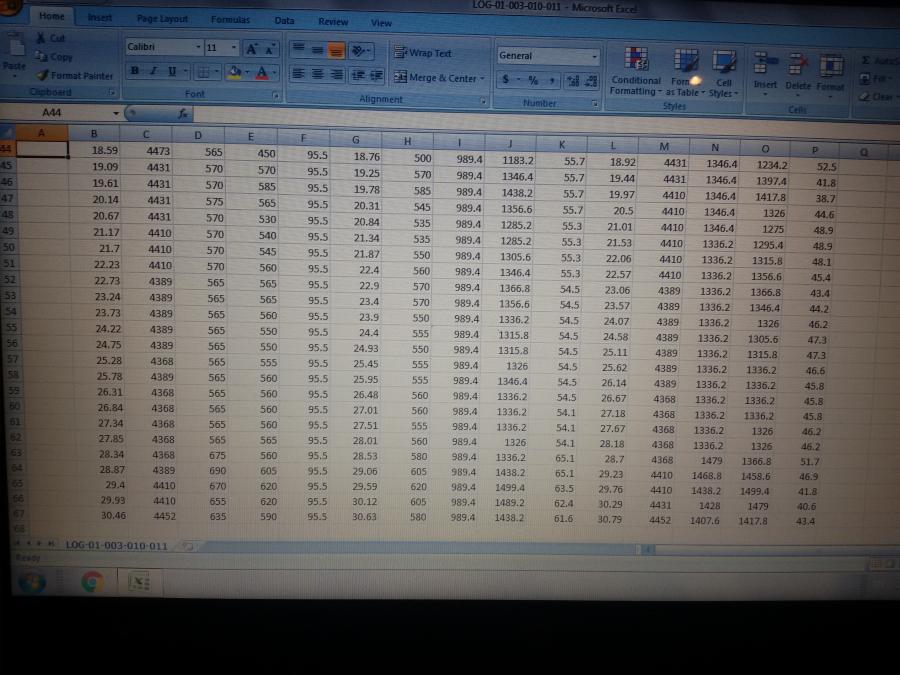This screenshot has height=675, width=900.
Task: Toggle Wrap Text on selected cells
Action: 424,53
